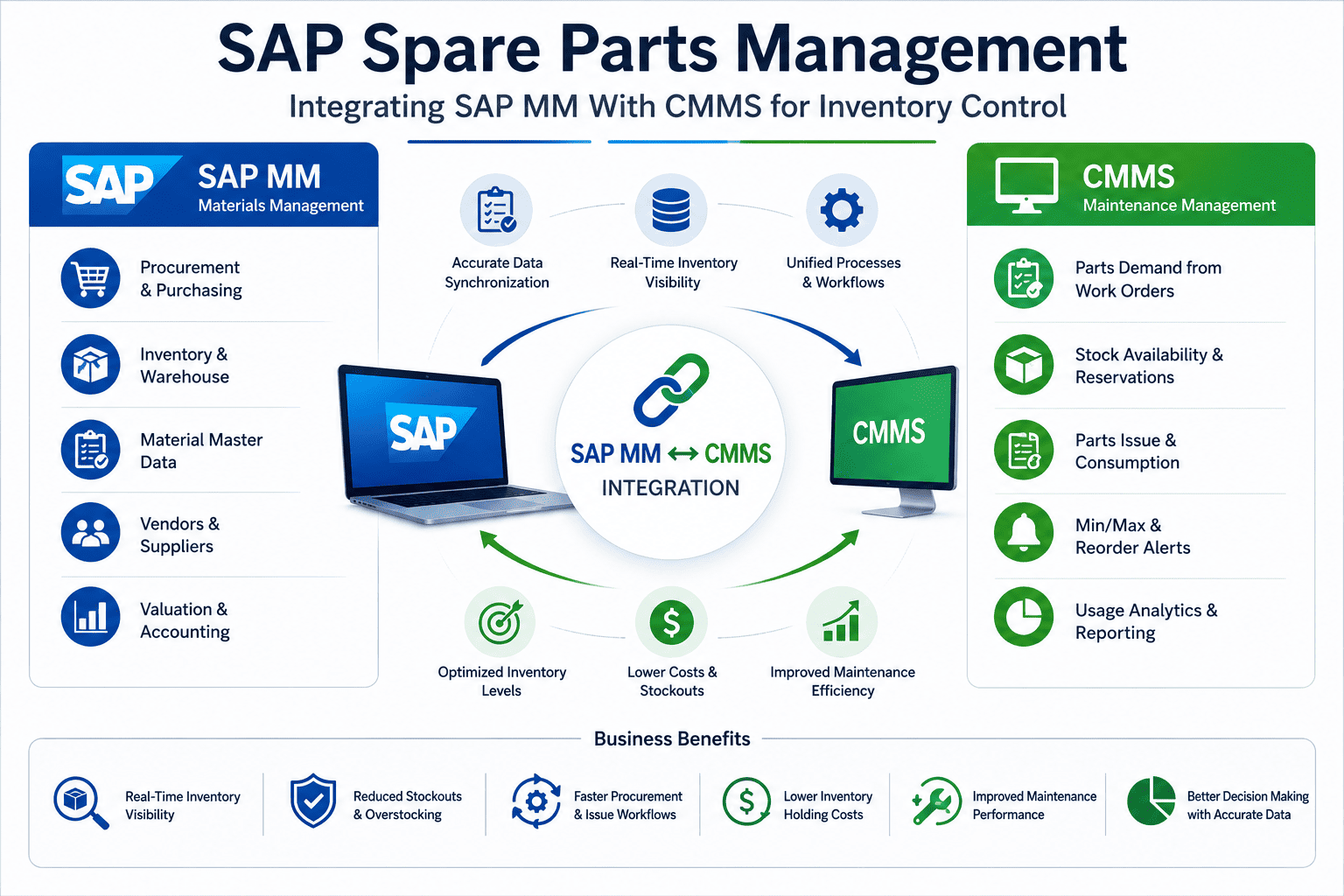Image resolution: width=1344 pixels, height=896 pixels.
Task: Select the Stock Availability & Reservations cube icon
Action: tap(1024, 364)
